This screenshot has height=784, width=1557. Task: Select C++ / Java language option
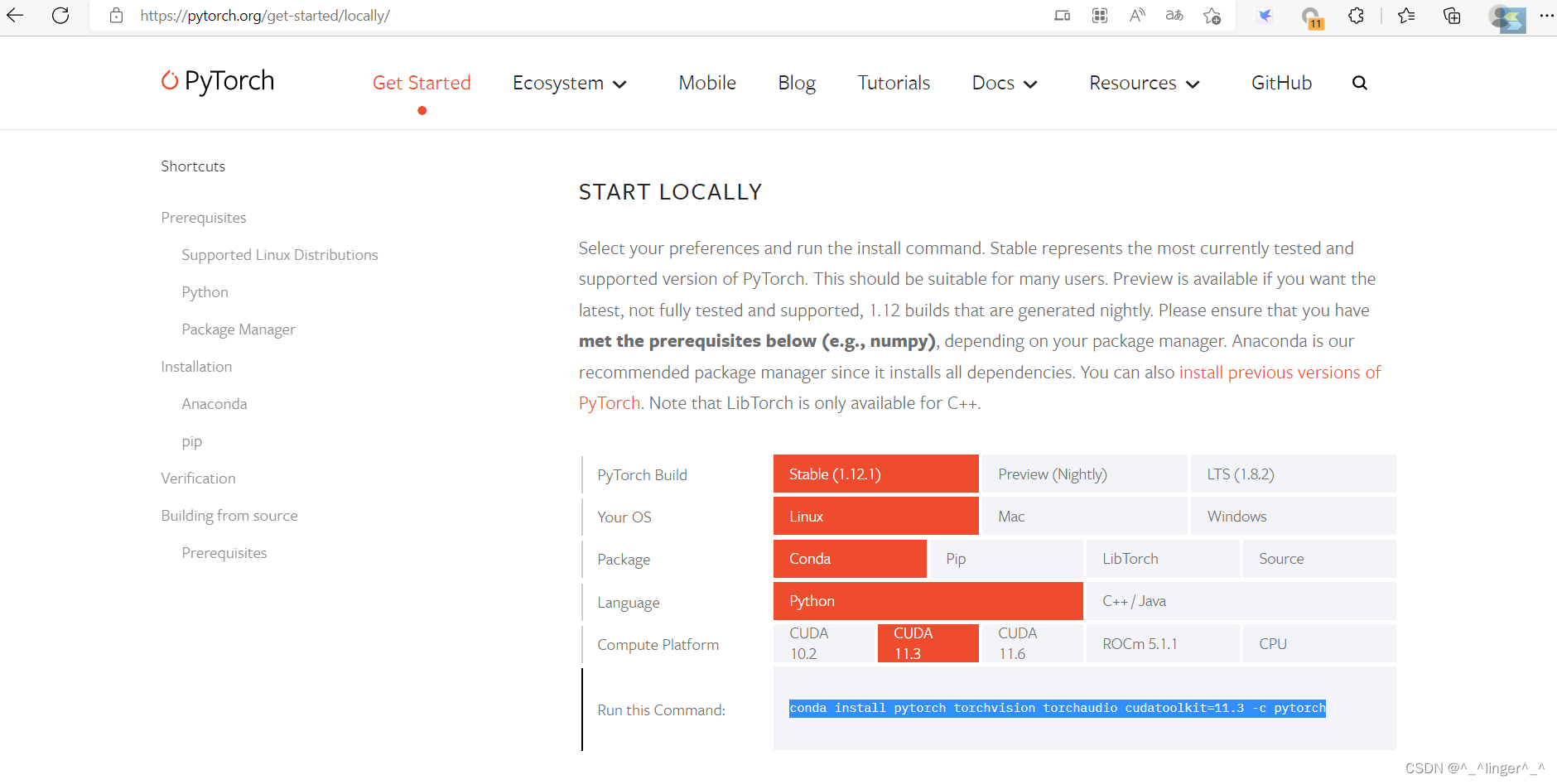(x=1241, y=600)
